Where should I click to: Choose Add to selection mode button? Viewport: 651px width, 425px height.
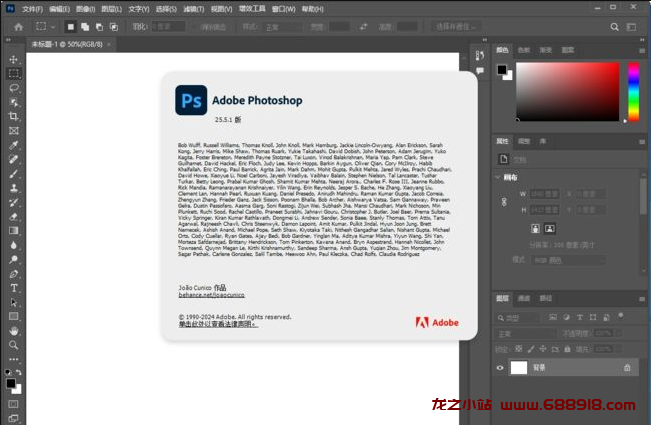(x=85, y=27)
